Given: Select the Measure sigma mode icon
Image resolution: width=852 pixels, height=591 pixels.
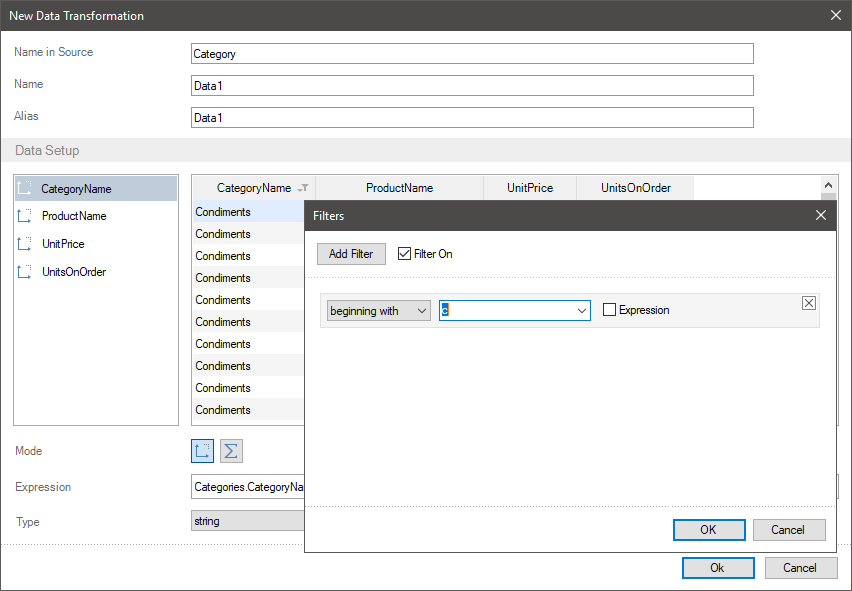Looking at the screenshot, I should pos(231,451).
